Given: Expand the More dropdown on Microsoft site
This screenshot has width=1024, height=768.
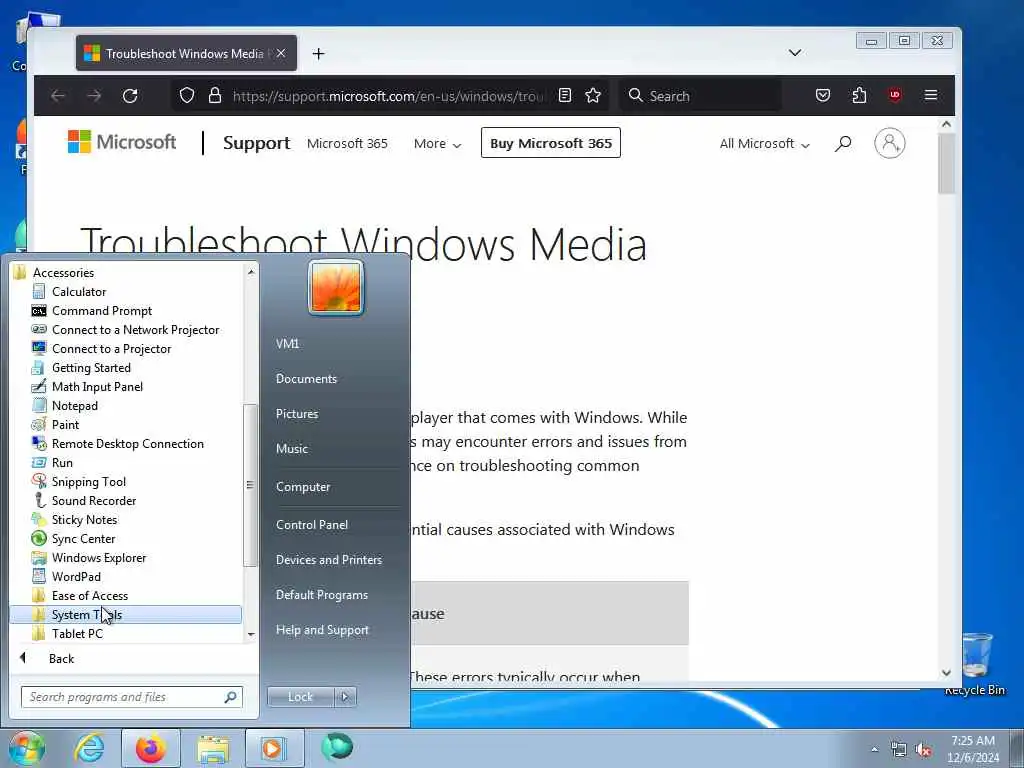Looking at the screenshot, I should 437,144.
